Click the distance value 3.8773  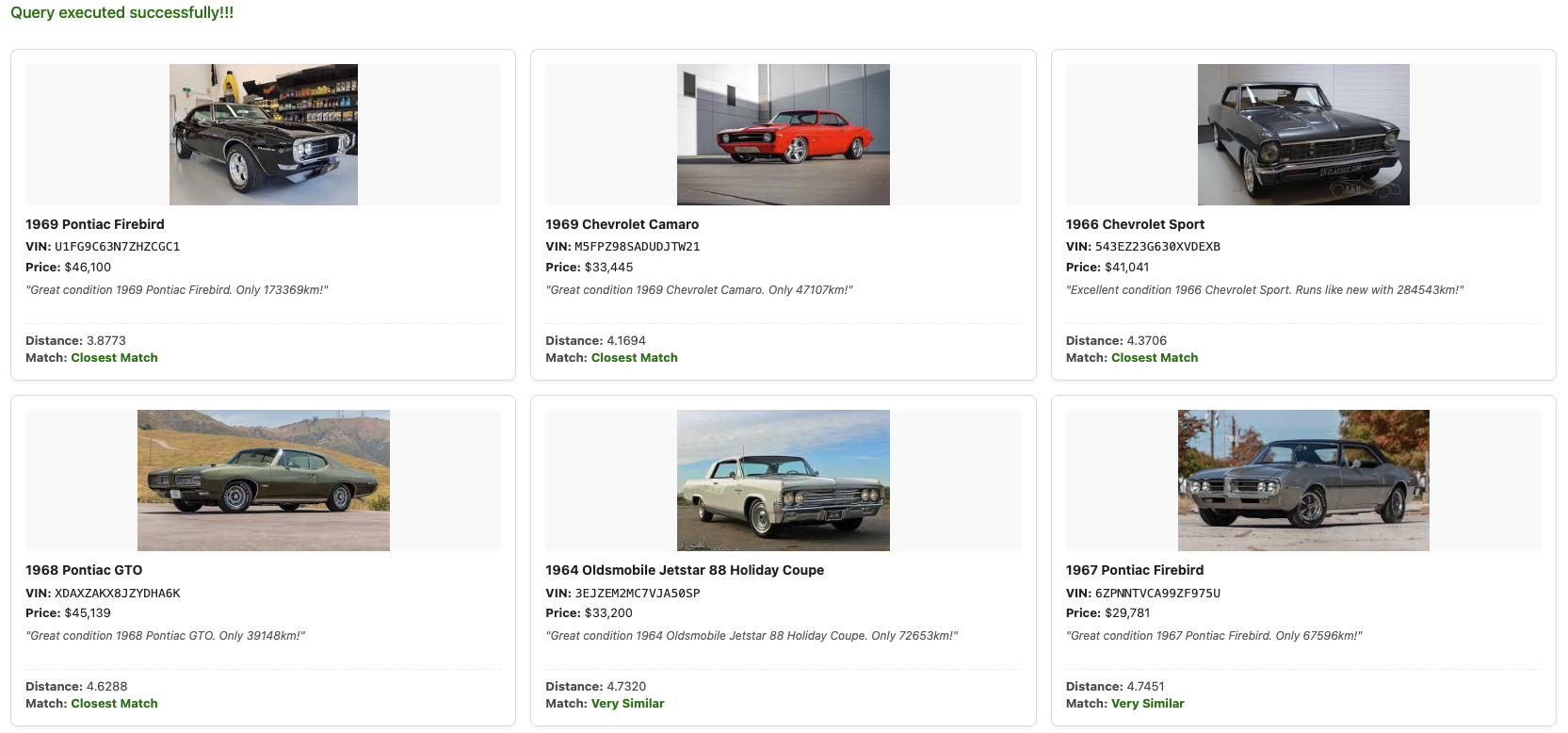point(106,341)
